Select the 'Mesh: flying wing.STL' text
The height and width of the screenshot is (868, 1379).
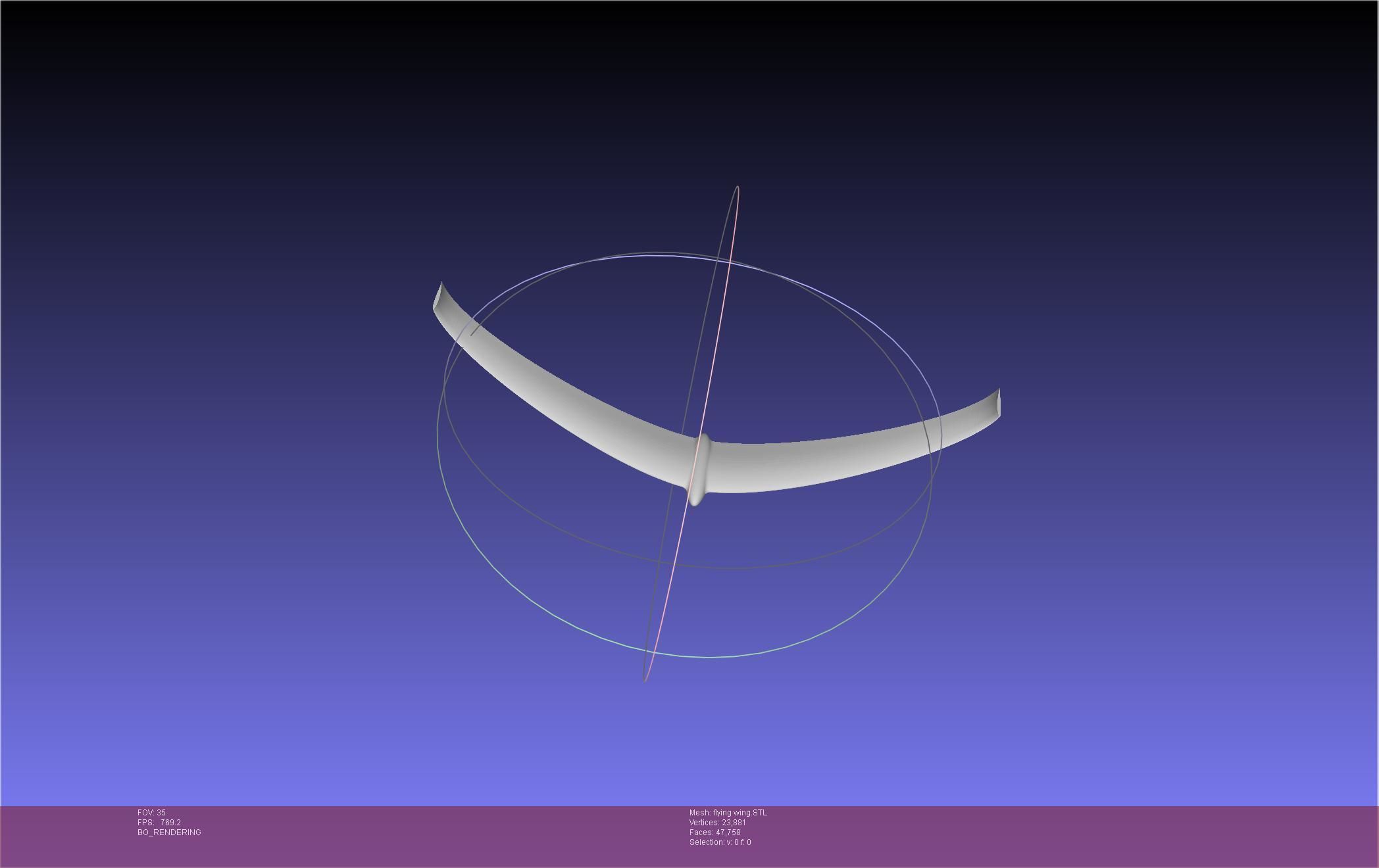click(x=728, y=813)
